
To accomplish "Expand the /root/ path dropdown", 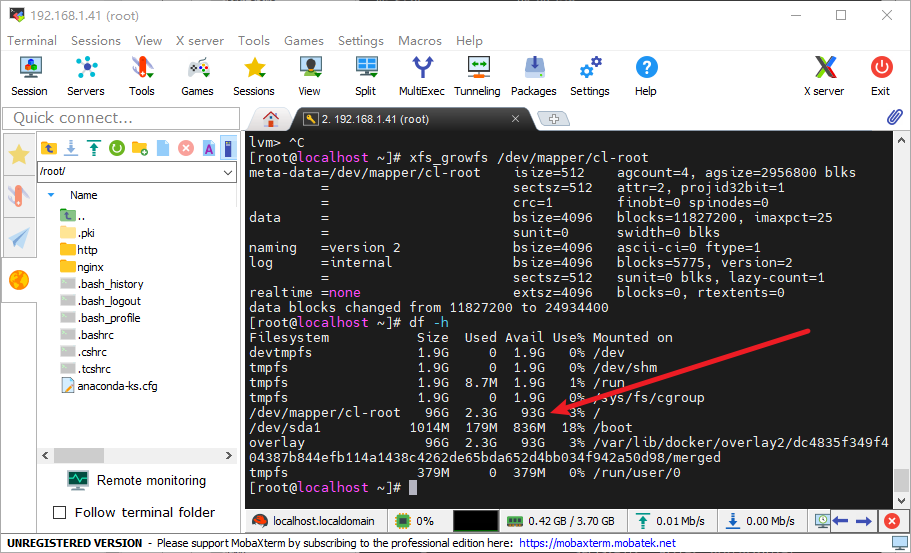I will (228, 173).
